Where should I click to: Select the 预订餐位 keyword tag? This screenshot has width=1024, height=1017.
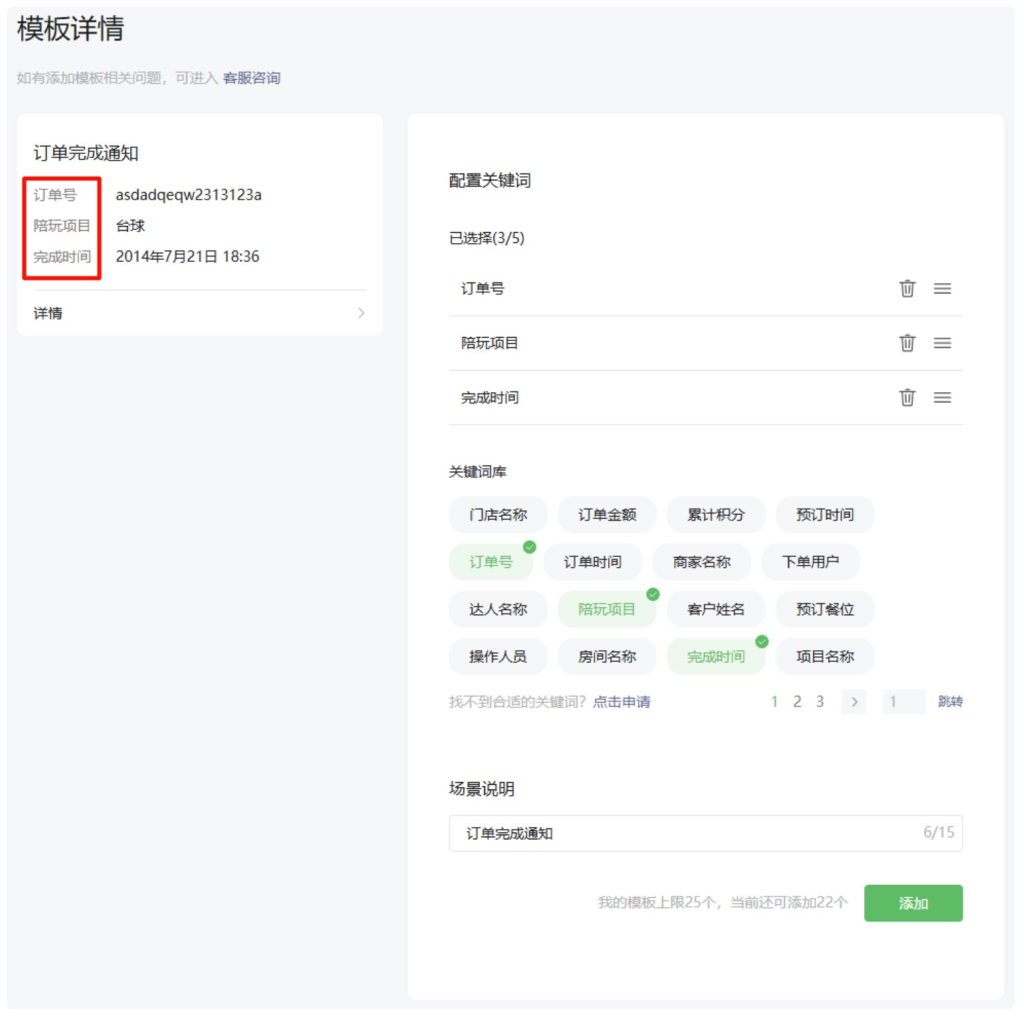[825, 609]
